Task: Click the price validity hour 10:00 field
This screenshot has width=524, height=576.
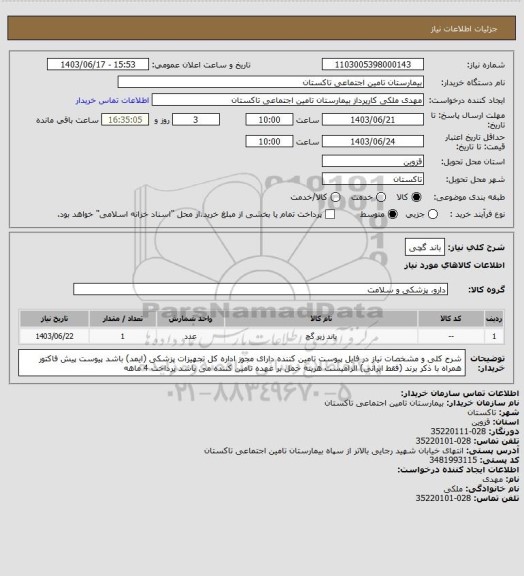Action: tap(269, 141)
